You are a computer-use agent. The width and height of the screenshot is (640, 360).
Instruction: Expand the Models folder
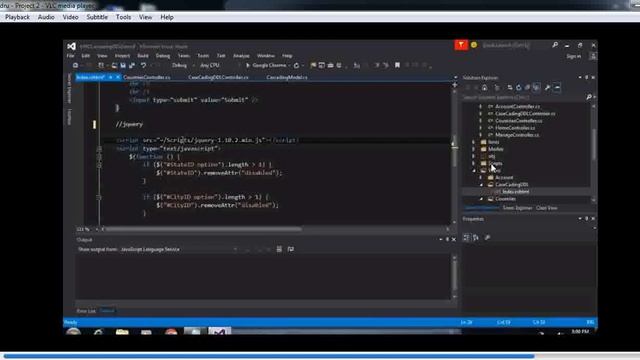coord(473,149)
